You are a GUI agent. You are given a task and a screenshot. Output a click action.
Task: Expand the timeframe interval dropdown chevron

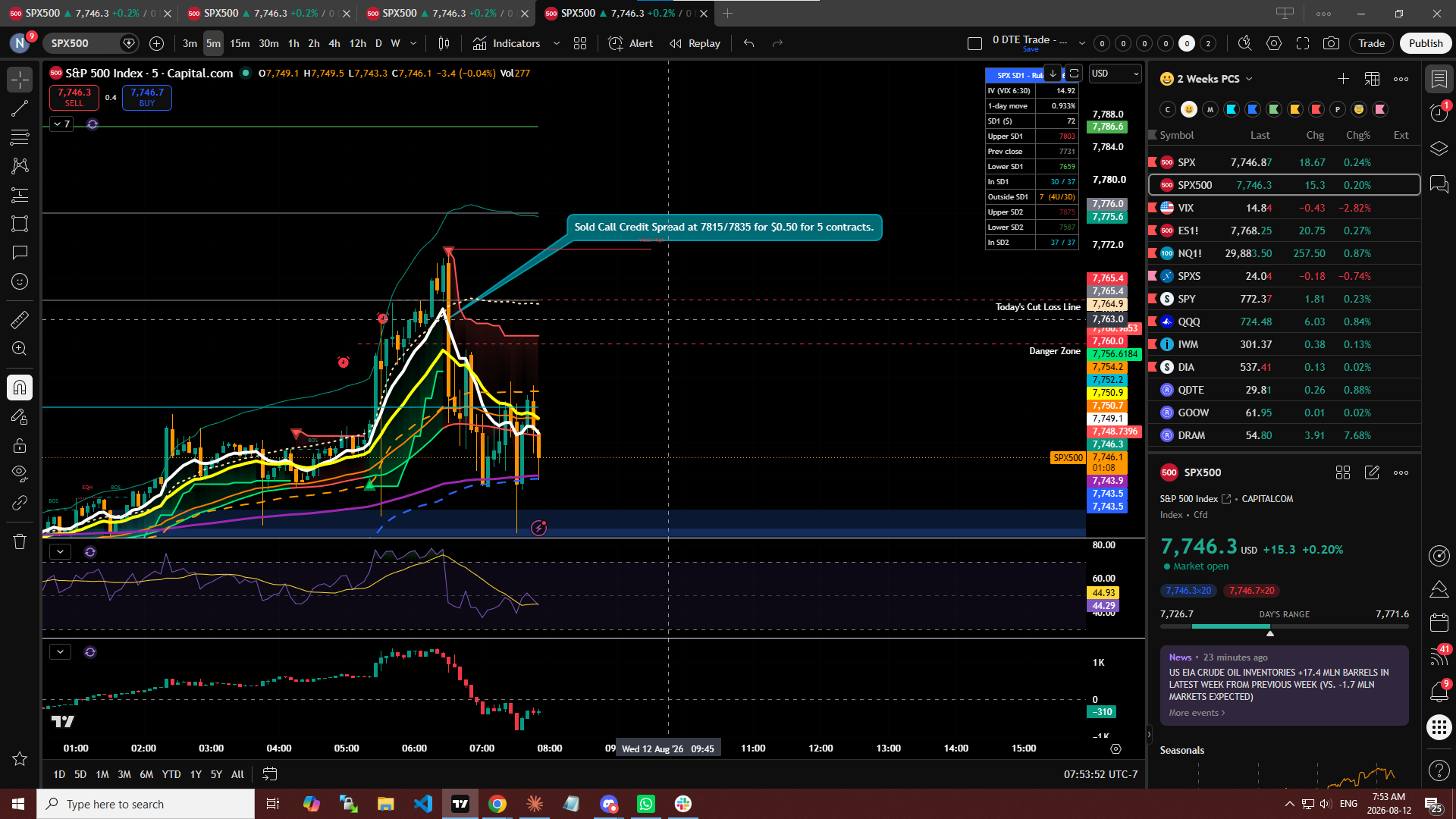pos(413,44)
